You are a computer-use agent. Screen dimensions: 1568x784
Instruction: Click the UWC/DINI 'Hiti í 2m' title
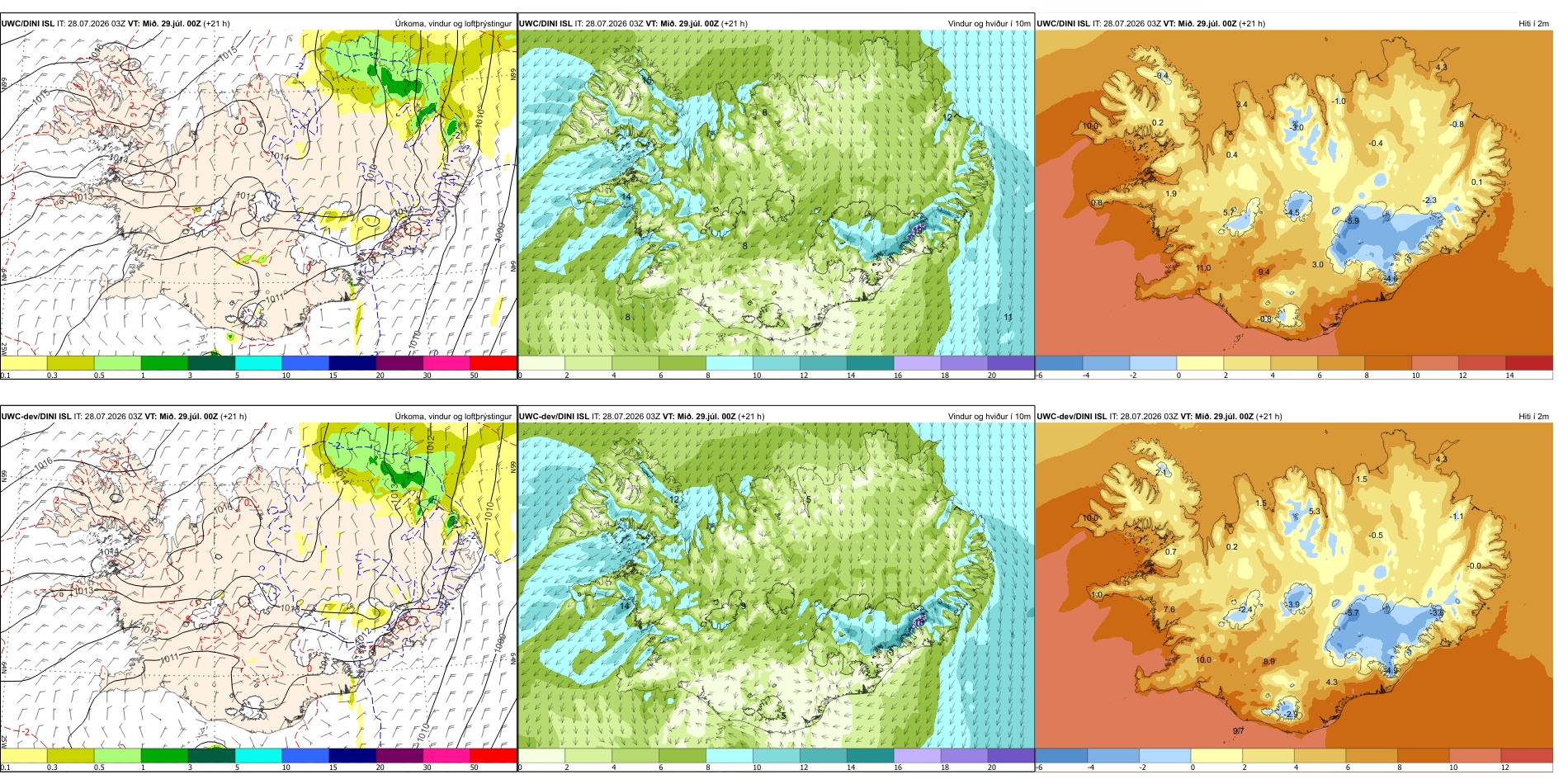[1533, 23]
